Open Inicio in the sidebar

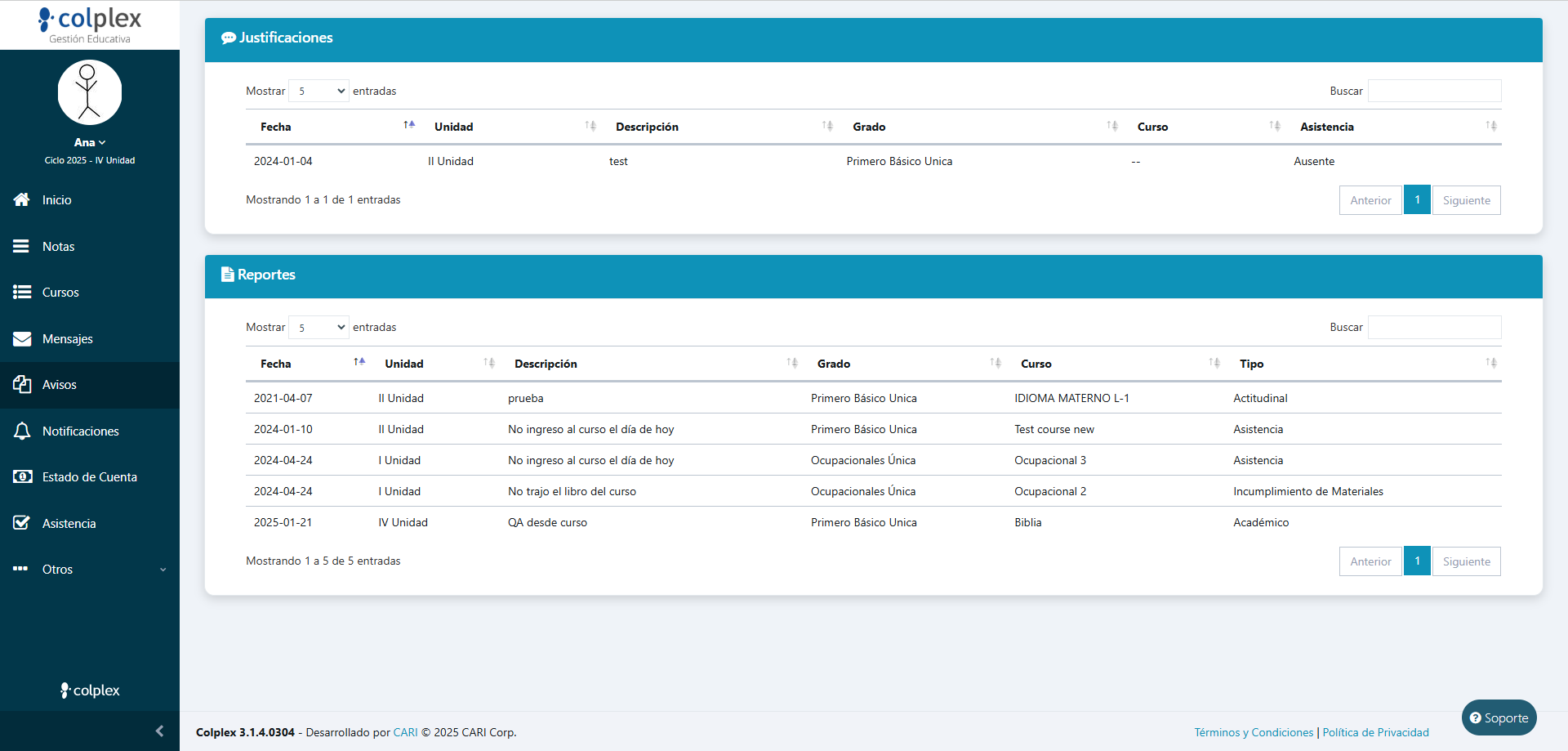[x=90, y=199]
